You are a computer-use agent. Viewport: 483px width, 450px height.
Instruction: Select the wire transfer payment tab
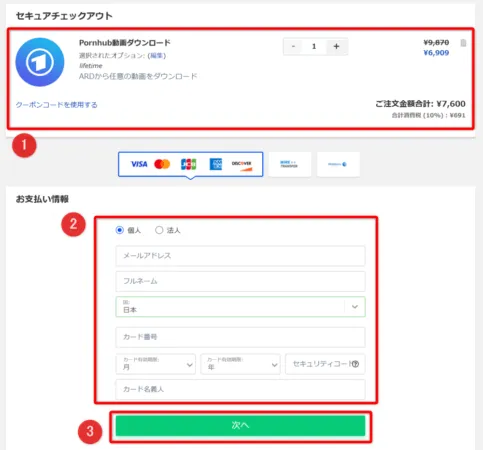pyautogui.click(x=289, y=164)
